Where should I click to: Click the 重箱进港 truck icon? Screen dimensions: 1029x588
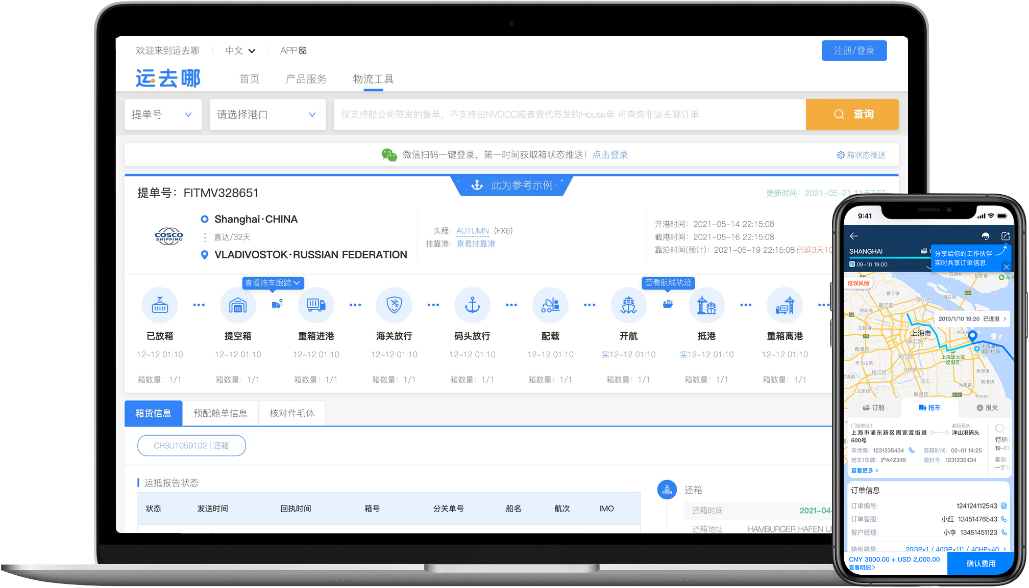[316, 305]
